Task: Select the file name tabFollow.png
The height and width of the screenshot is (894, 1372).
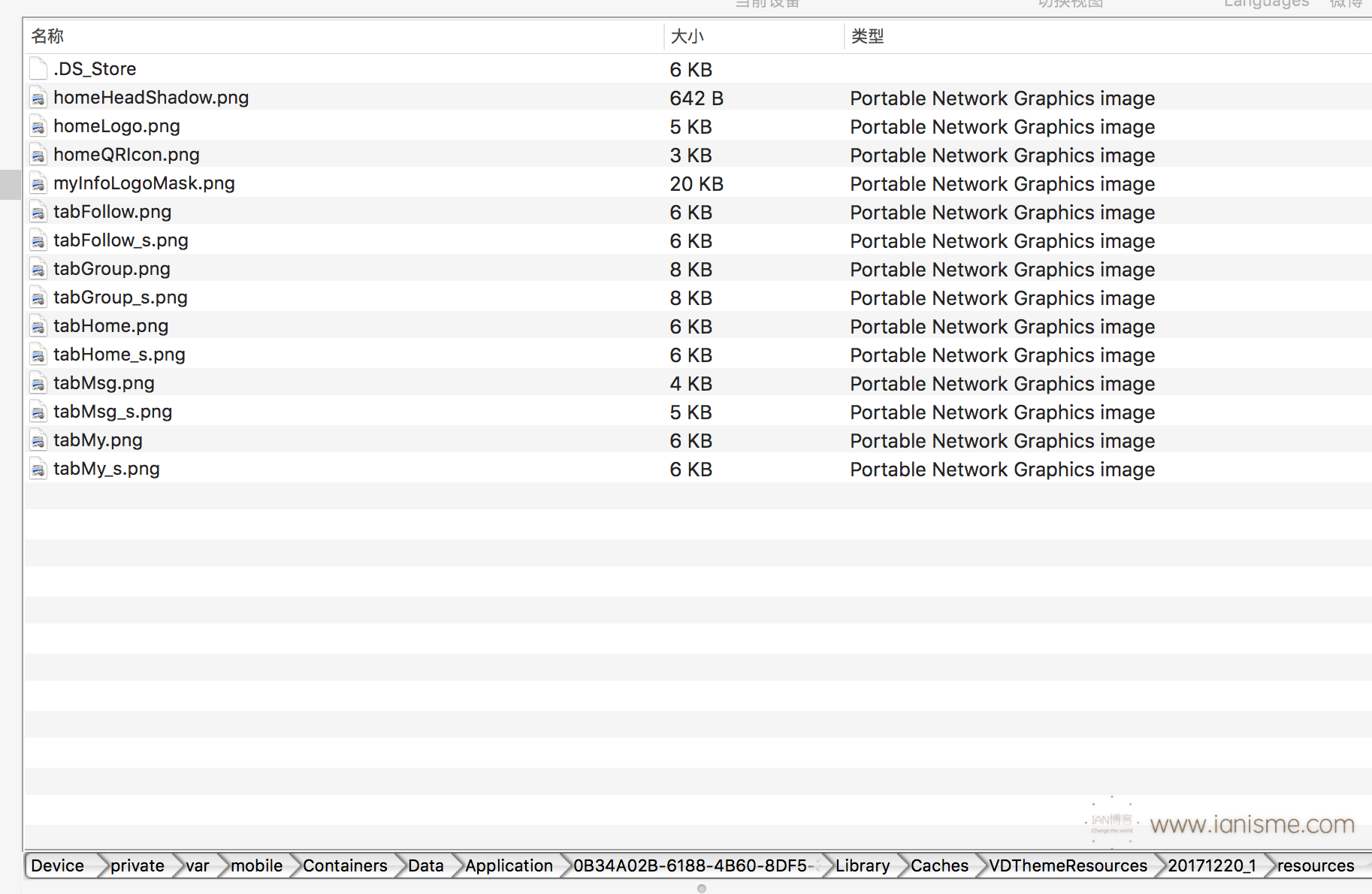Action: 113,212
